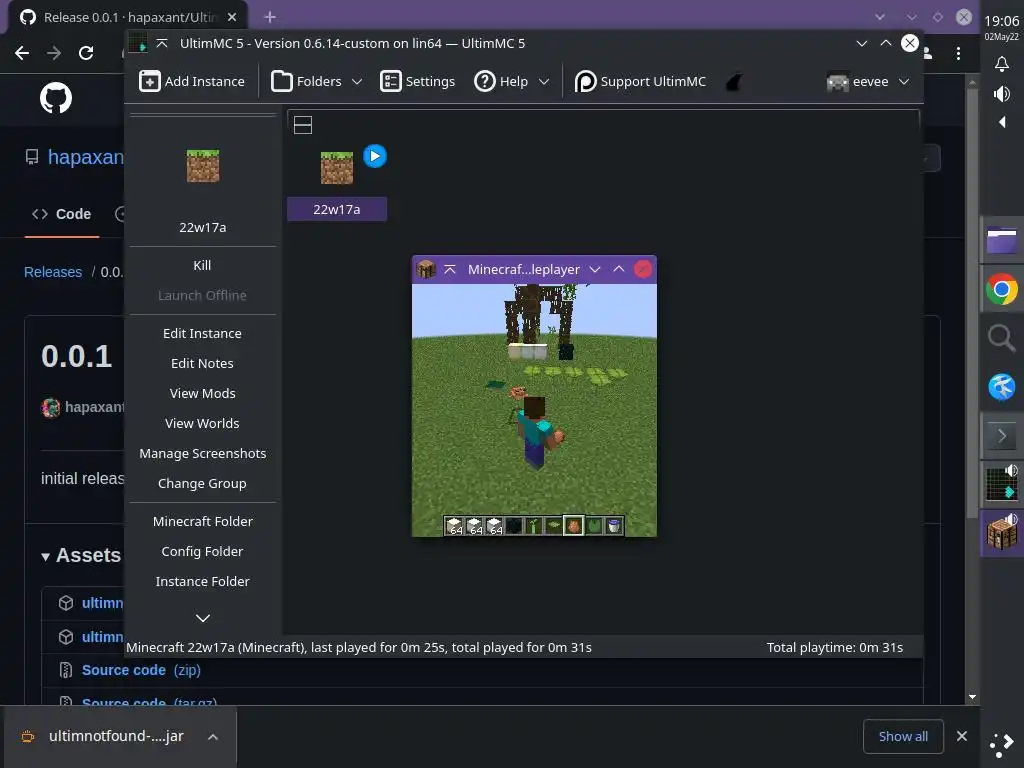Click the sidebar 22w17a grass block icon
The image size is (1024, 768).
203,165
